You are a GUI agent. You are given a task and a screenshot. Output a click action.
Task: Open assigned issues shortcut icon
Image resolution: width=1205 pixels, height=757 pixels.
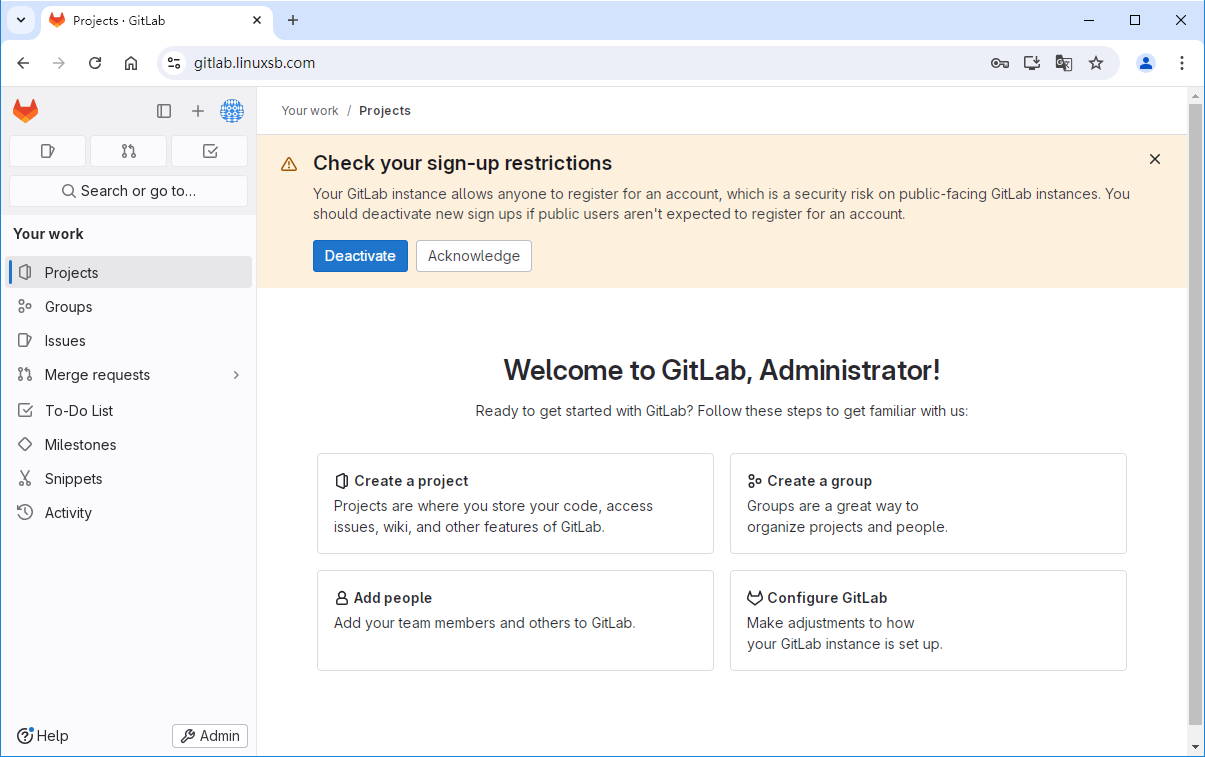pyautogui.click(x=47, y=151)
